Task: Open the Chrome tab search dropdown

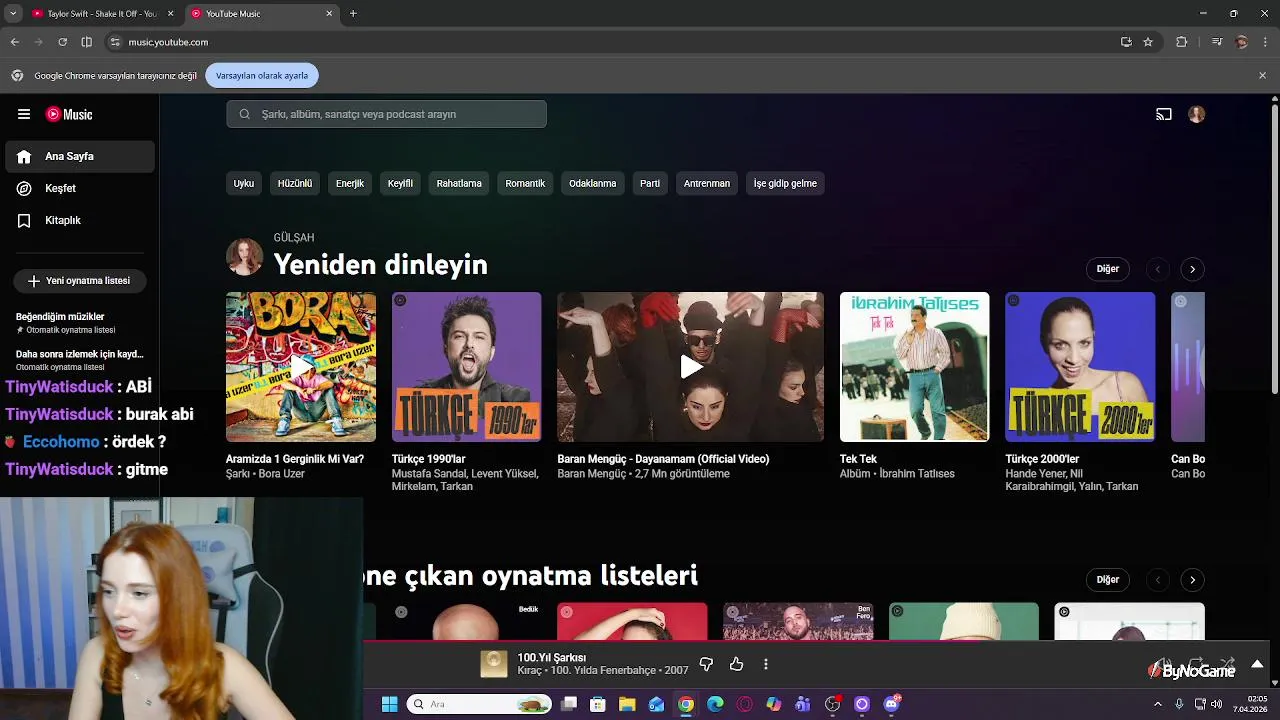Action: coord(12,14)
